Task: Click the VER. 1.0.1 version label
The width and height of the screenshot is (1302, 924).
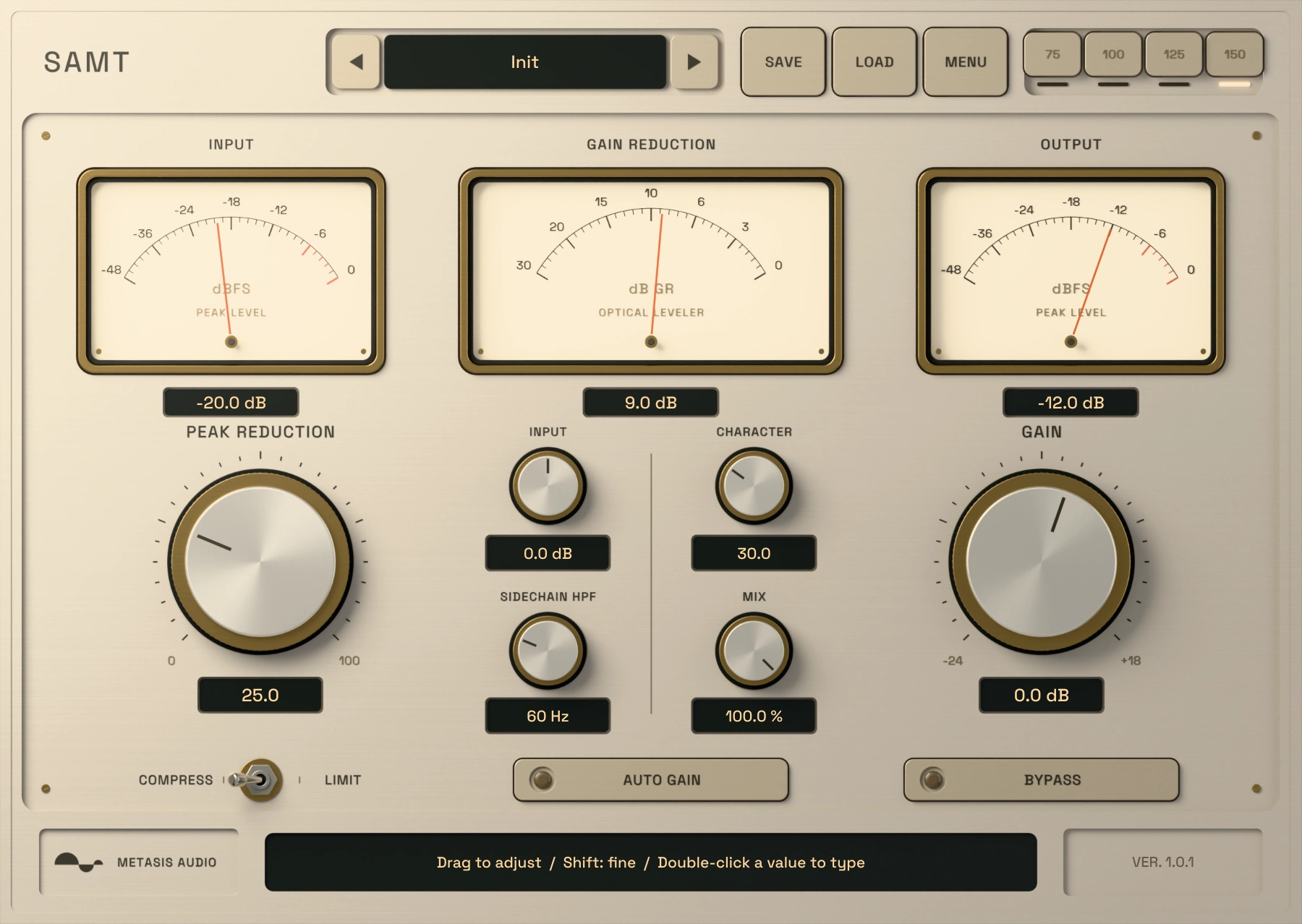Action: click(1163, 862)
